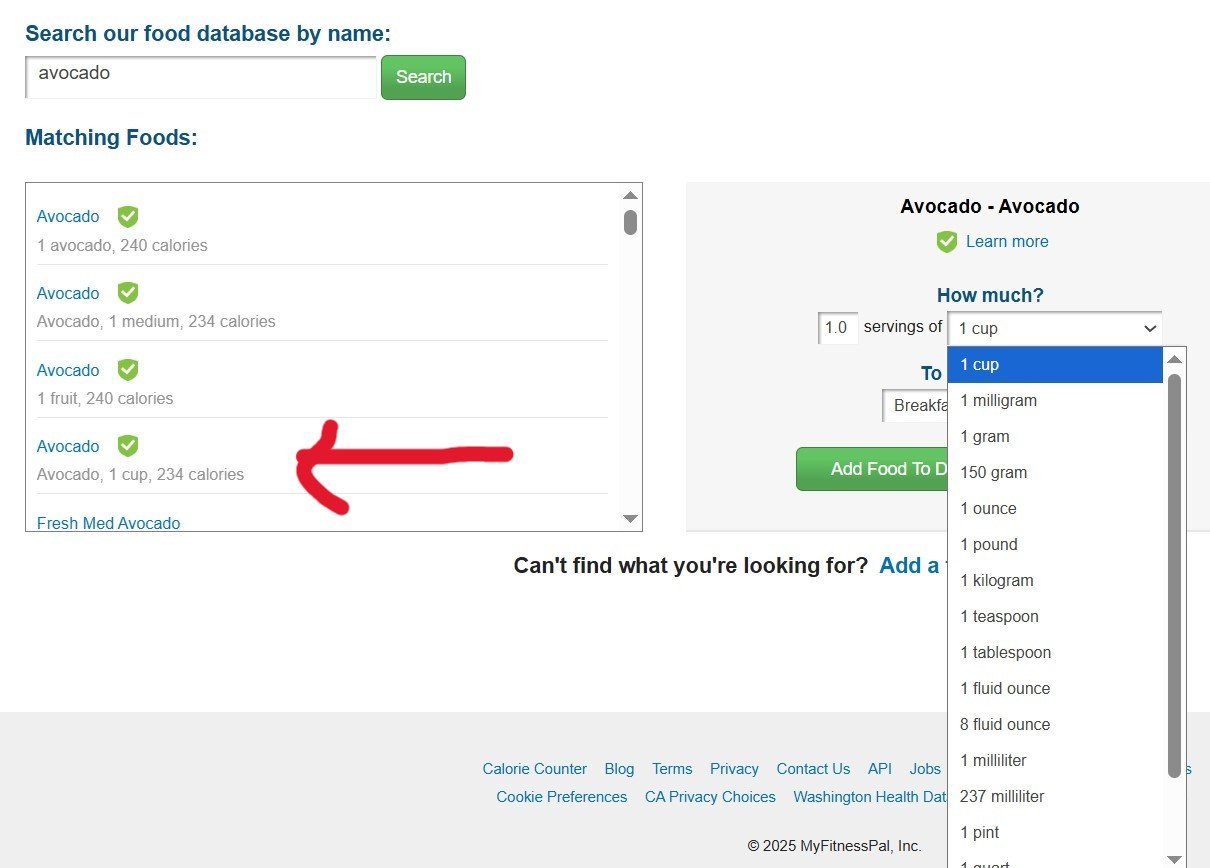This screenshot has height=868, width=1210.
Task: Select 1 milligram in the serving list
Action: 1055,400
